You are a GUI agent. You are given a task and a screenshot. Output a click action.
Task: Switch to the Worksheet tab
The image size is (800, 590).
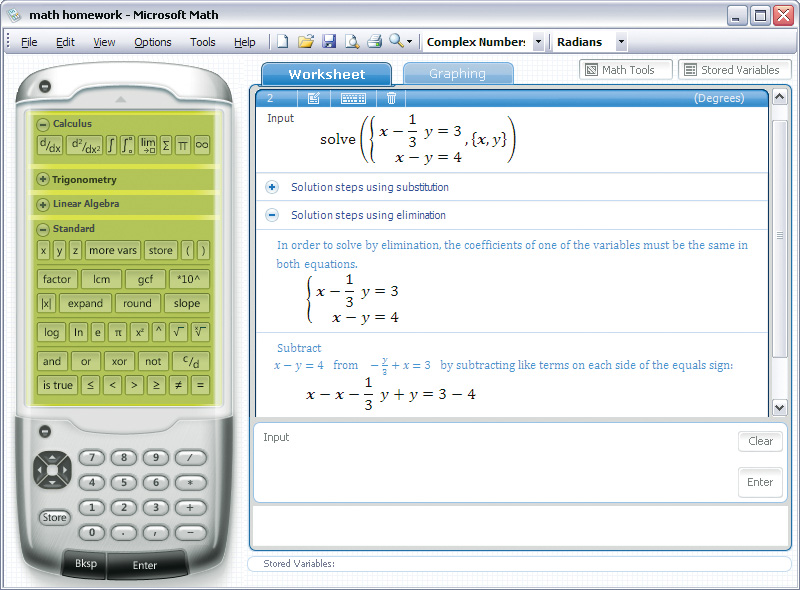[x=327, y=75]
